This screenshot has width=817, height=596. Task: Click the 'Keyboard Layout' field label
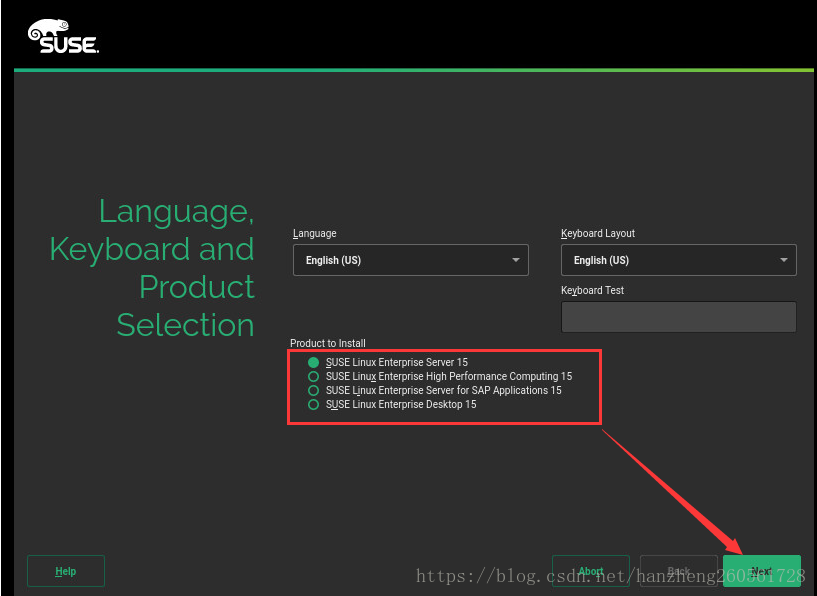(x=598, y=233)
